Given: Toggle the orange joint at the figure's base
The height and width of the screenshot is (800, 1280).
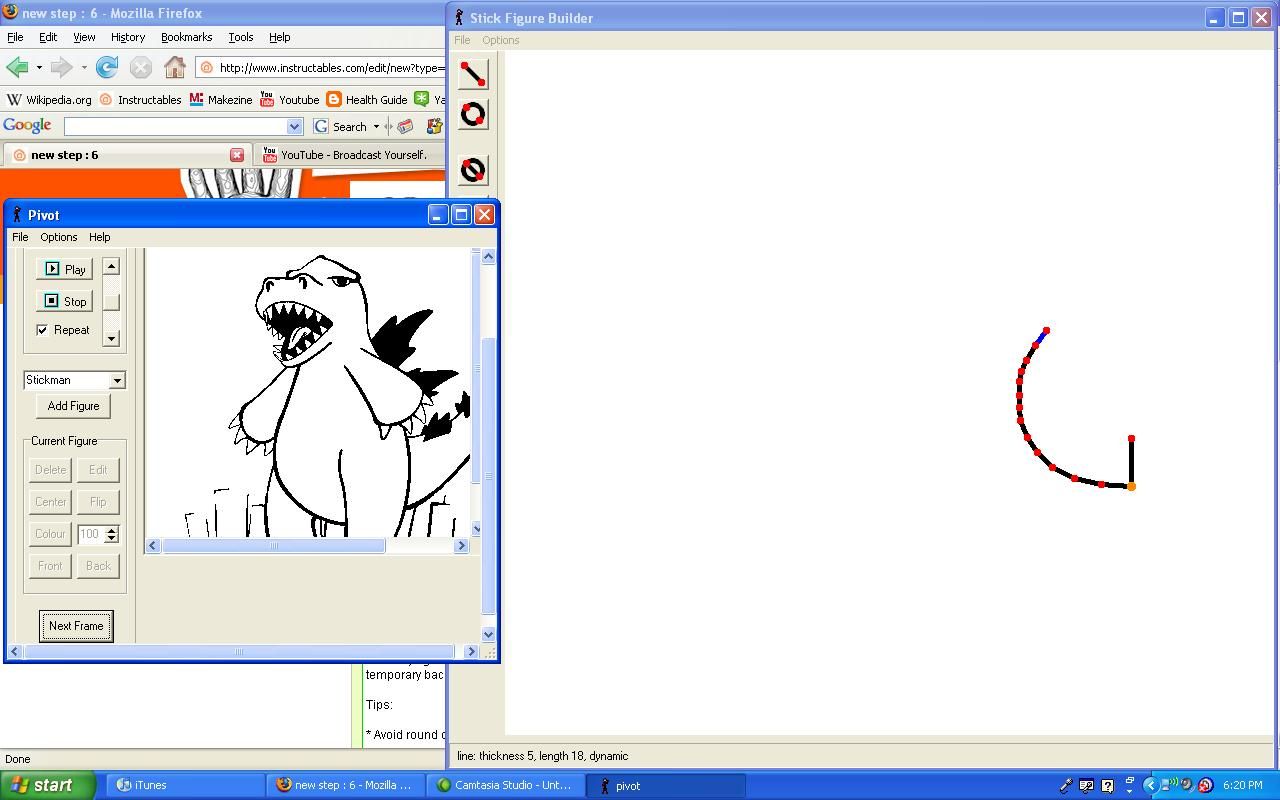Looking at the screenshot, I should coord(1131,486).
